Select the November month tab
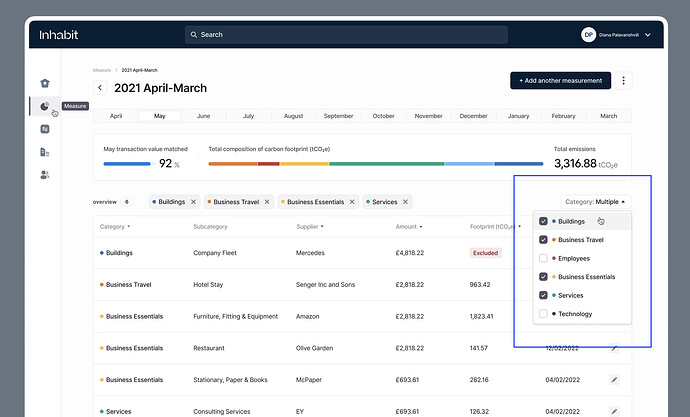 coord(428,116)
